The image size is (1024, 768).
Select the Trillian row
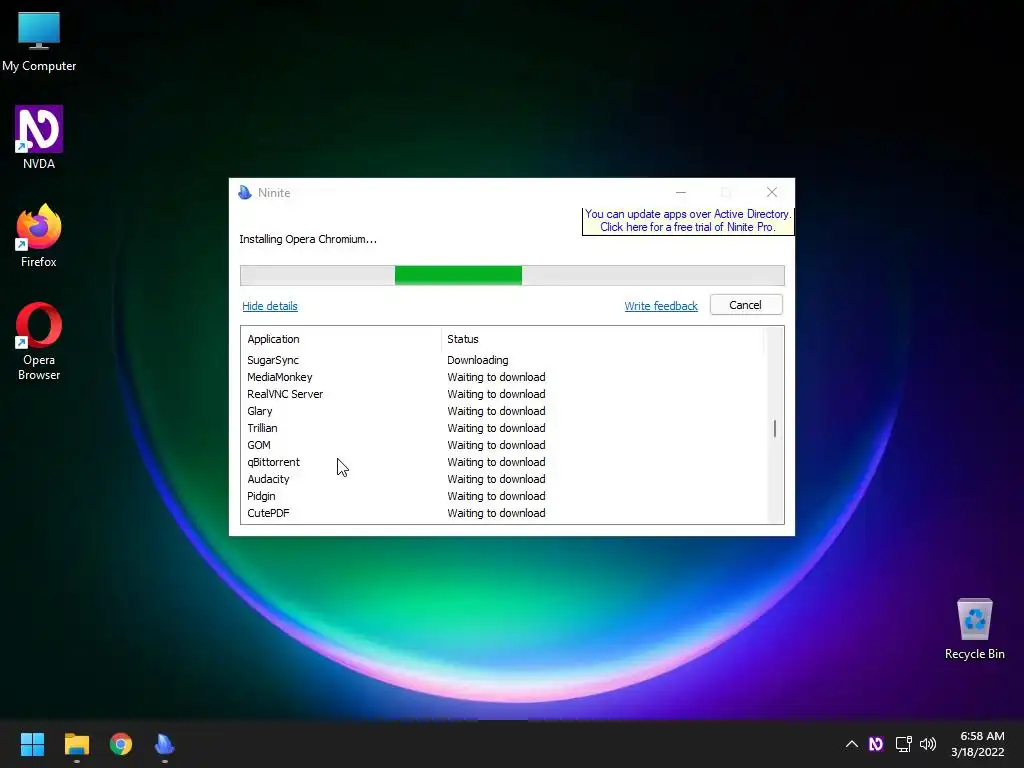pos(503,428)
